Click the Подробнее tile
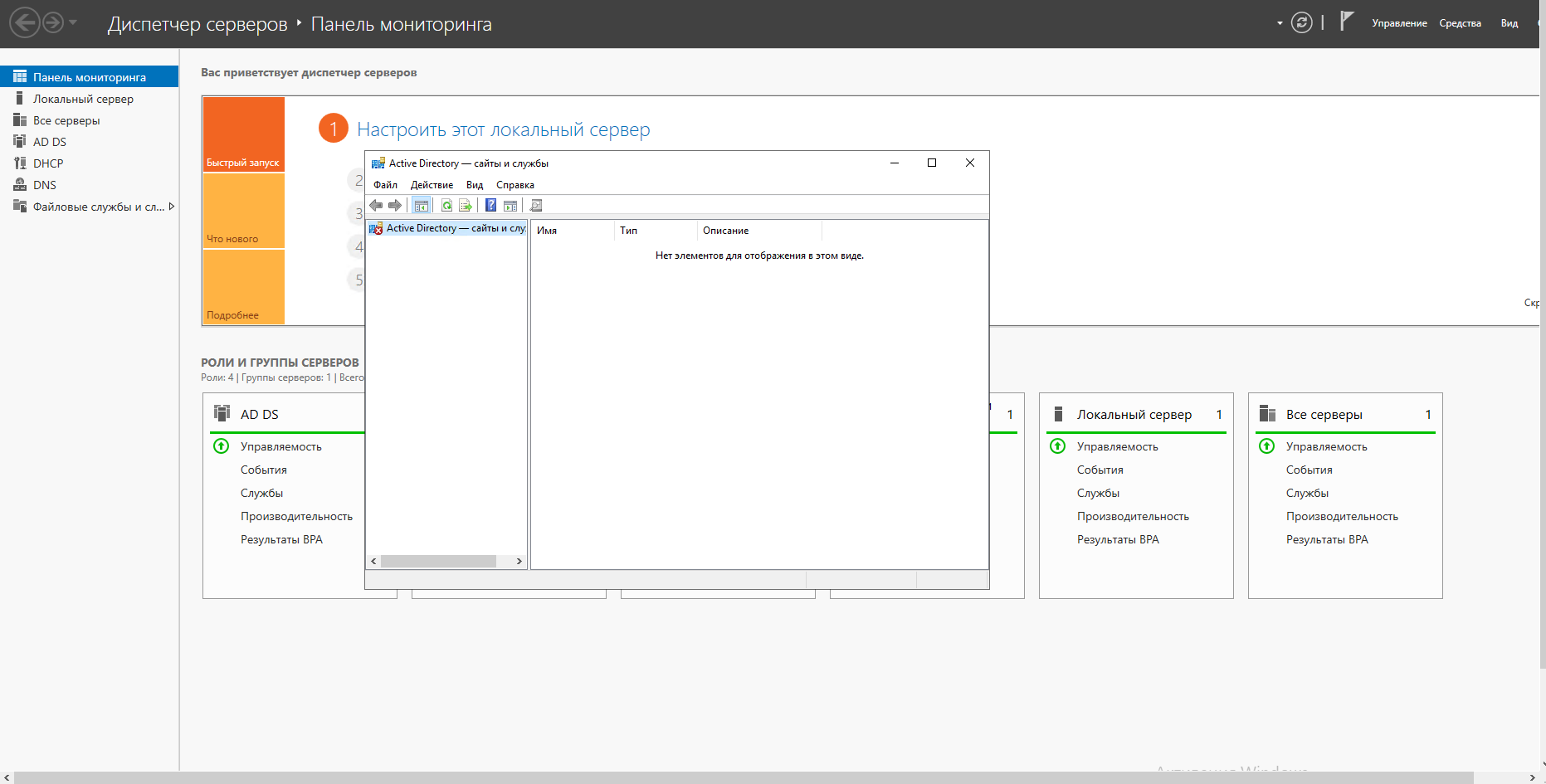Screen dimensions: 1546x784 pos(244,287)
